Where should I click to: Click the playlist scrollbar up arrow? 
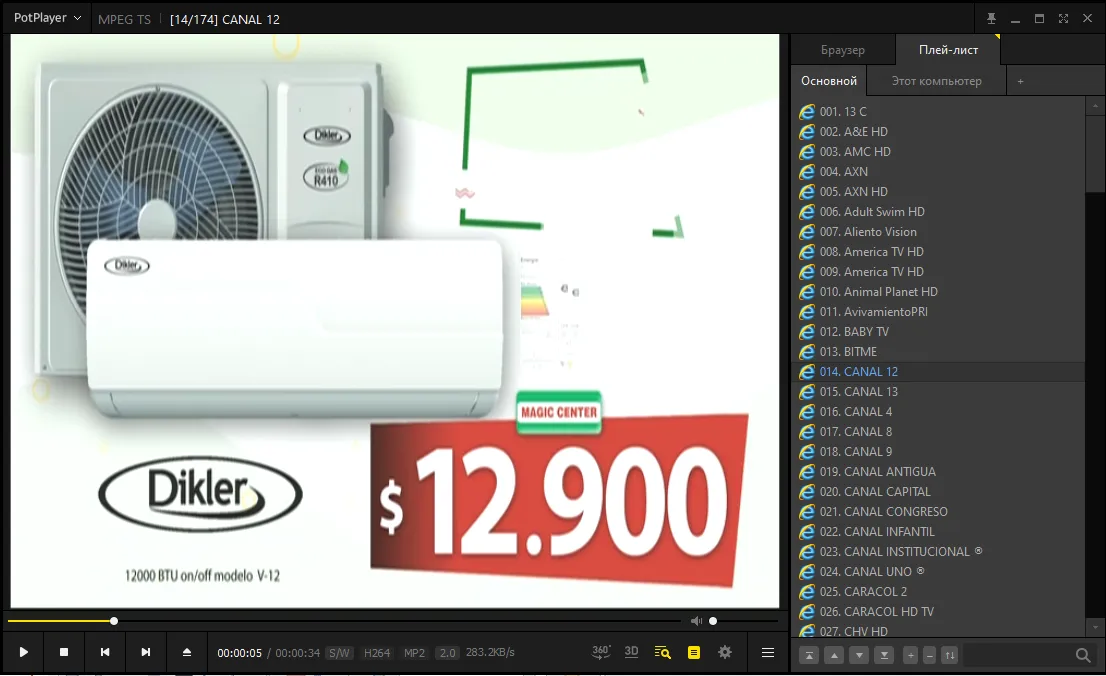[x=1095, y=106]
